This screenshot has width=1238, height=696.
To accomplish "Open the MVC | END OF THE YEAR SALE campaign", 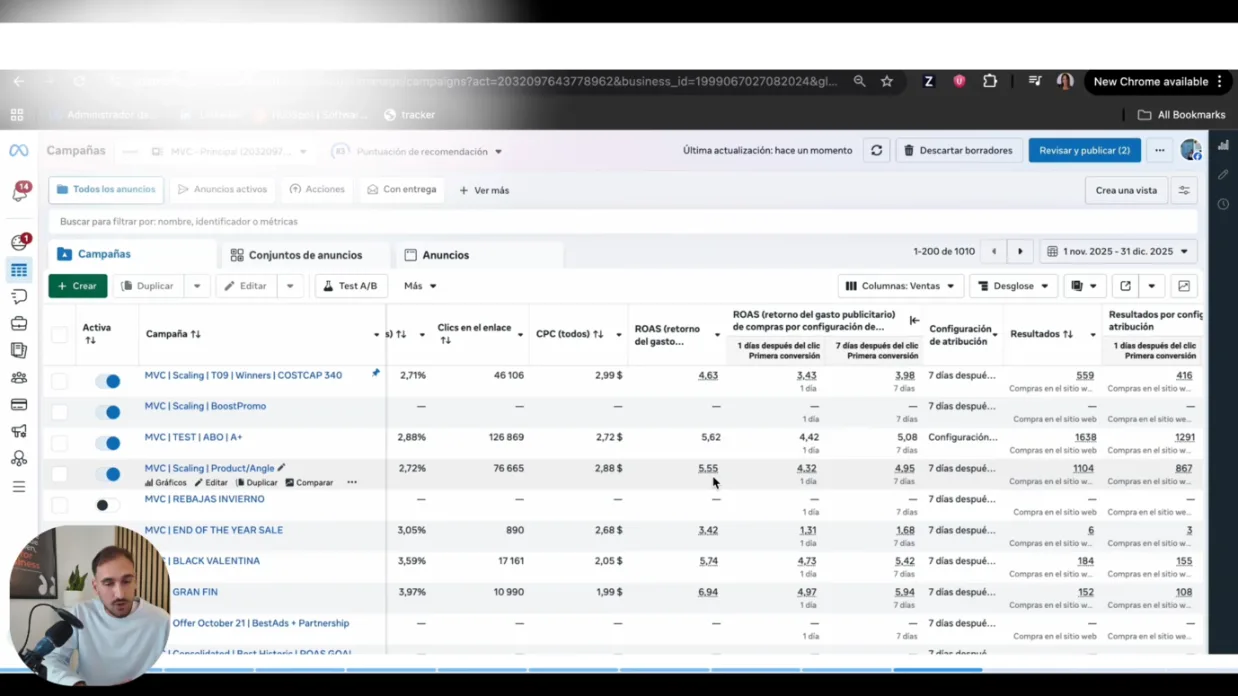I will (214, 530).
